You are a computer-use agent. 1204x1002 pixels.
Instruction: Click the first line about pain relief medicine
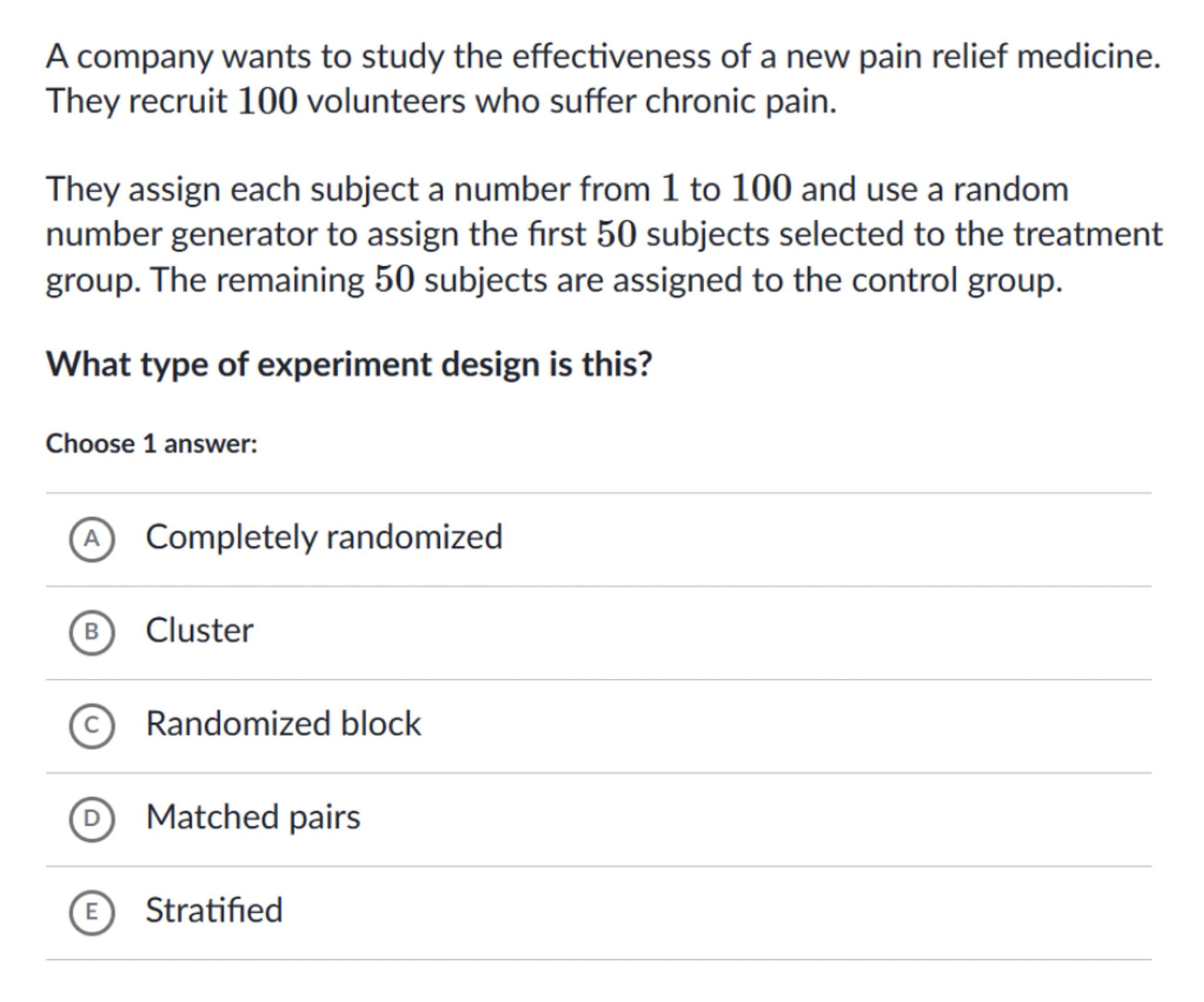click(x=603, y=57)
